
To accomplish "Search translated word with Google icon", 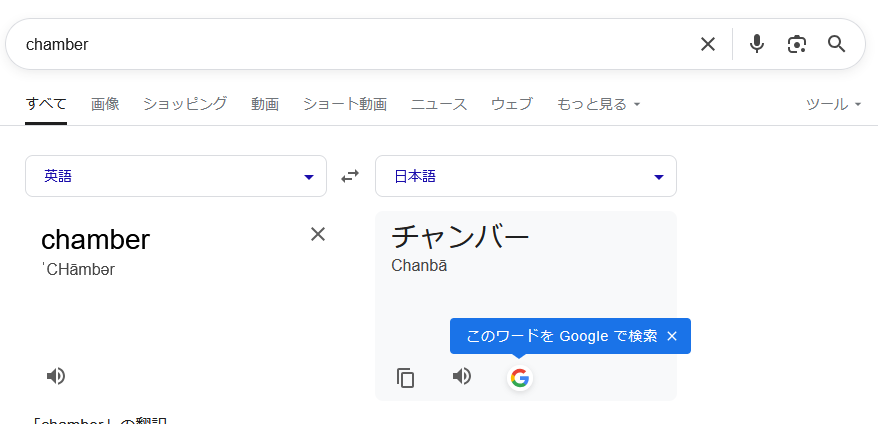I will tap(520, 378).
